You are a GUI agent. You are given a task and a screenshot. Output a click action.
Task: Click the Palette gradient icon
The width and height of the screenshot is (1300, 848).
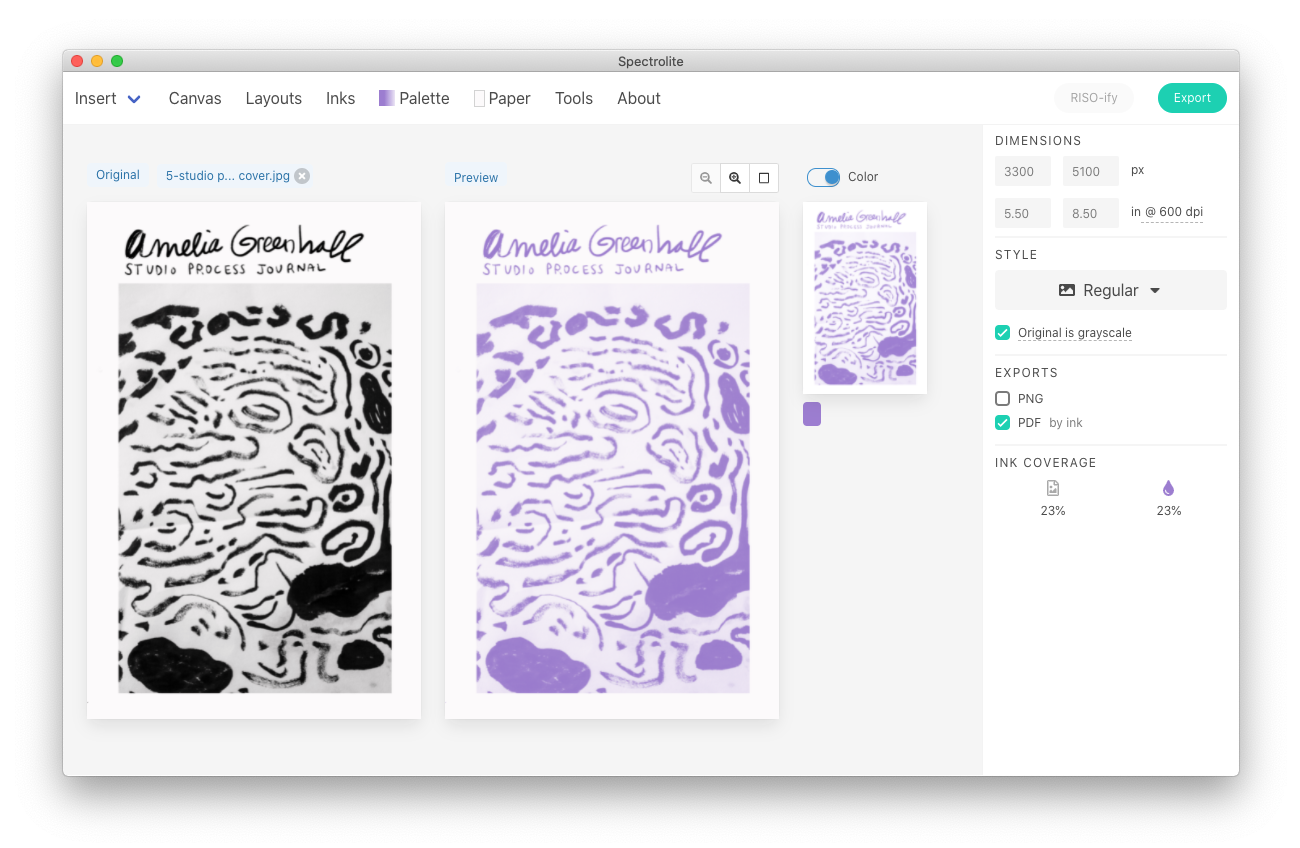click(x=387, y=98)
